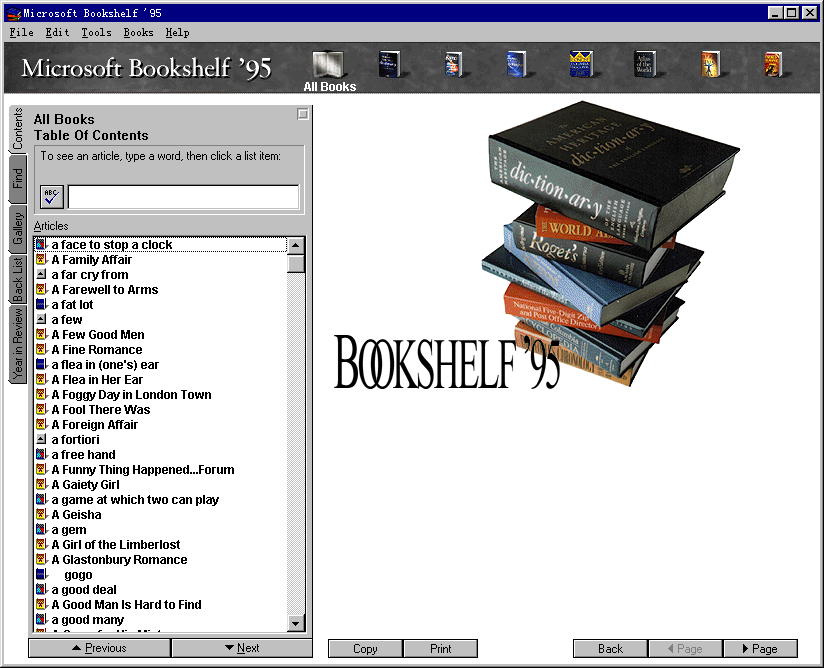Image resolution: width=824 pixels, height=668 pixels.
Task: Select 'A Foreign Affair' article
Action: tap(95, 424)
